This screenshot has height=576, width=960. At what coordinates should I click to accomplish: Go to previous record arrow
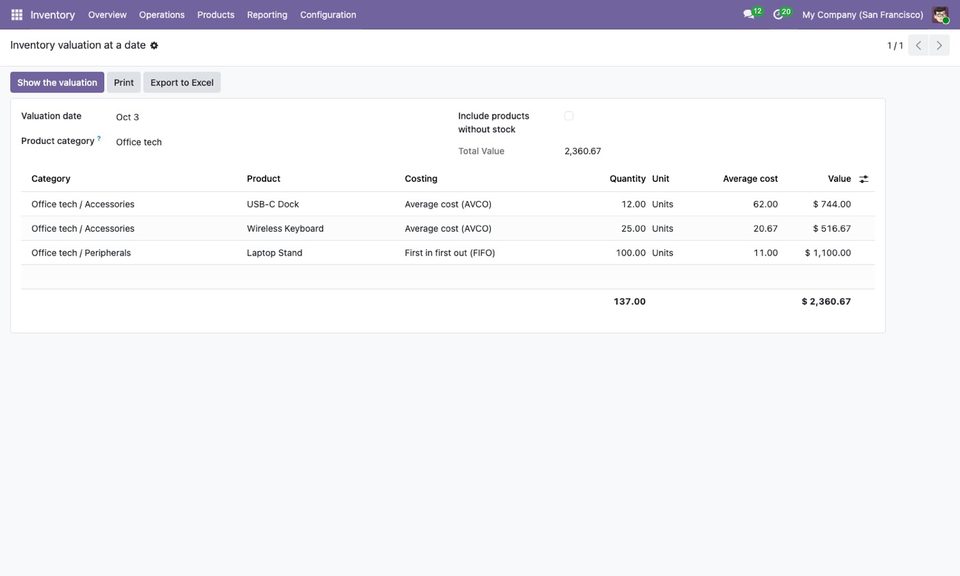[918, 45]
